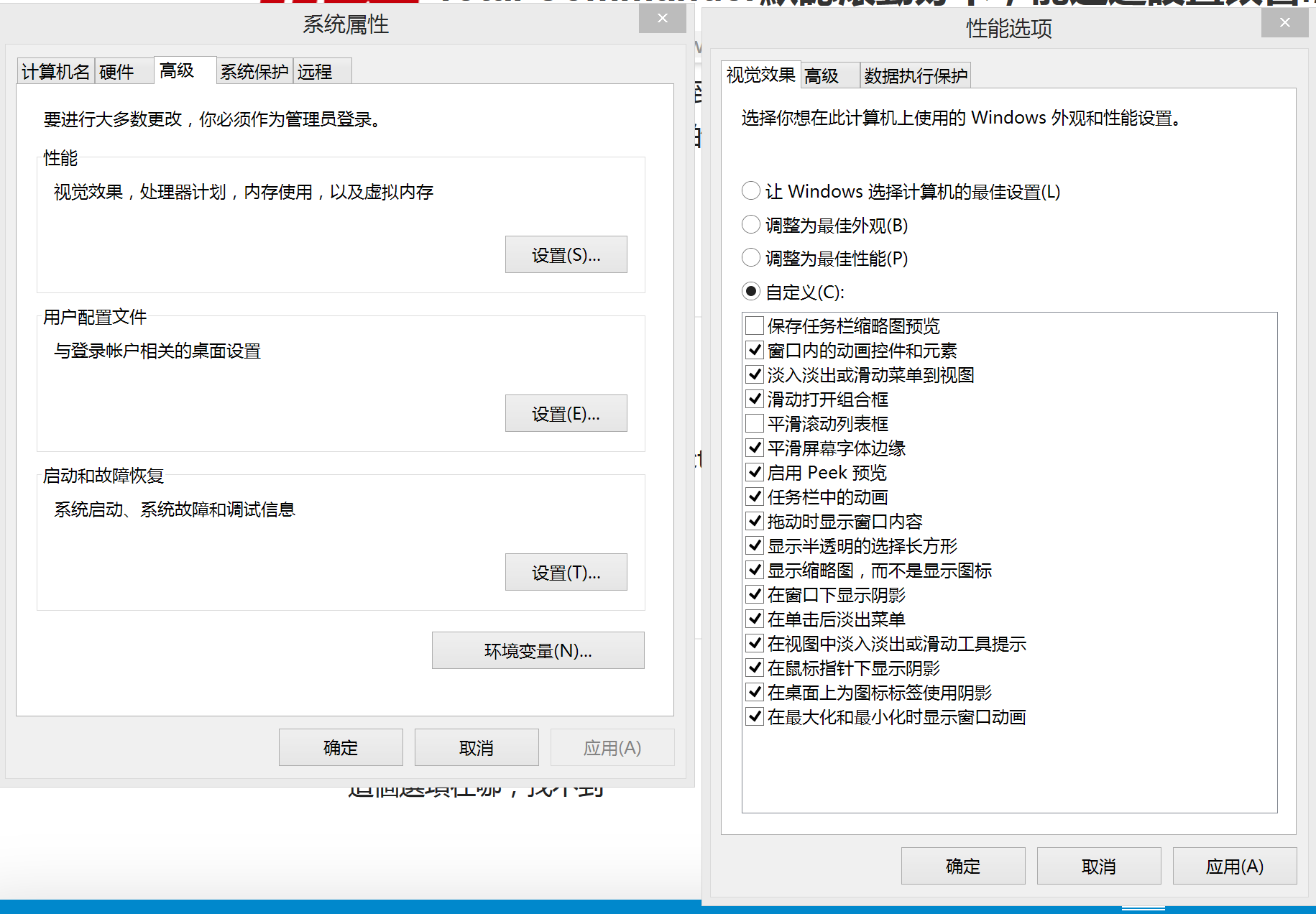
Task: Switch to 数据执行保护 tab
Action: click(916, 76)
